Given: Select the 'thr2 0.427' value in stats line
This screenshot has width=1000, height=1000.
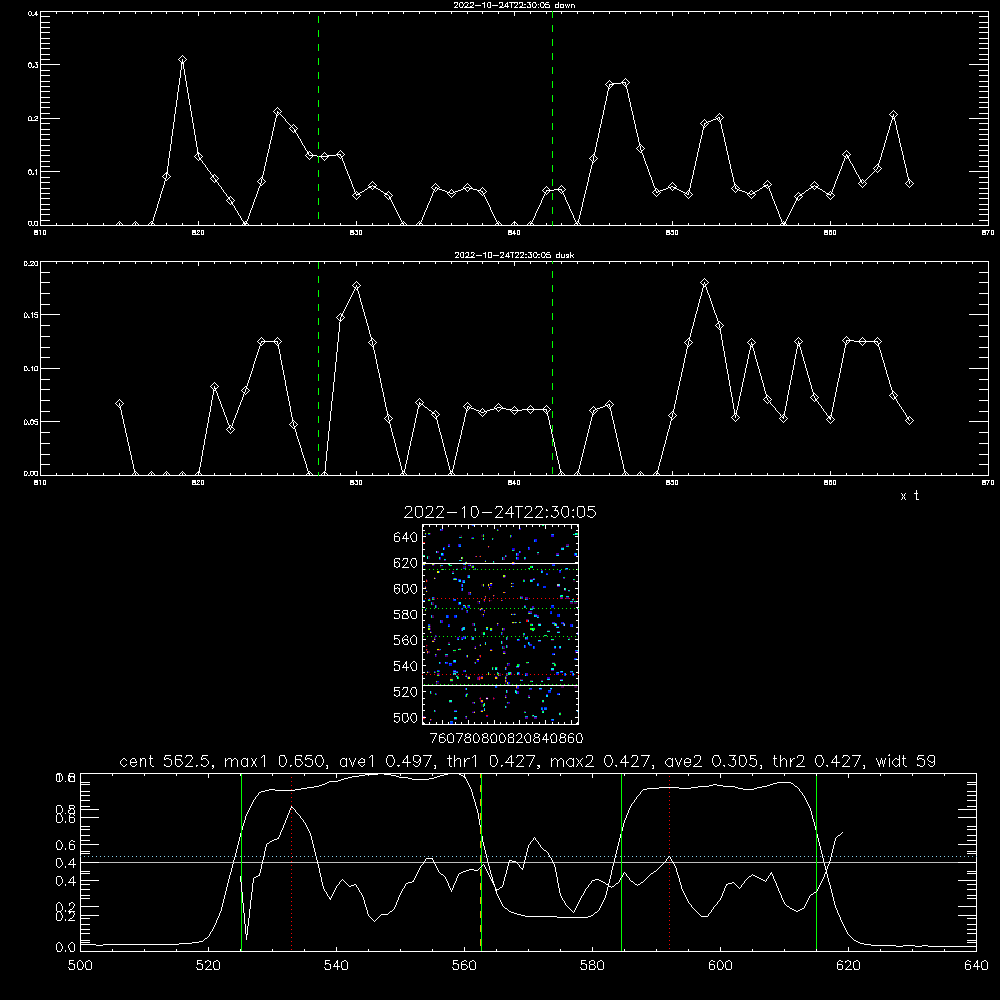Looking at the screenshot, I should click(x=818, y=761).
